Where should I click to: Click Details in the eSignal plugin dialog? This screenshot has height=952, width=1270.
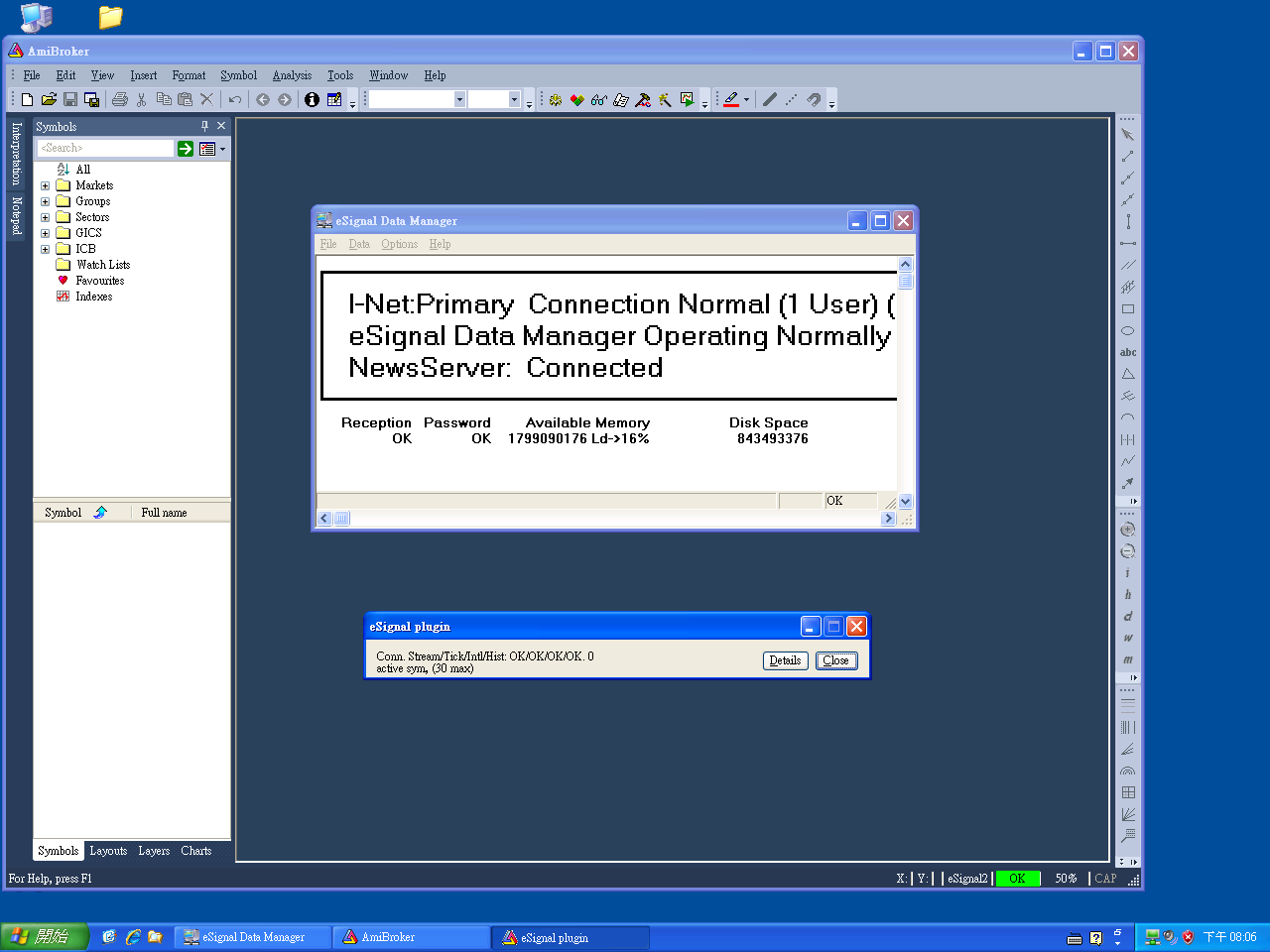tap(785, 660)
